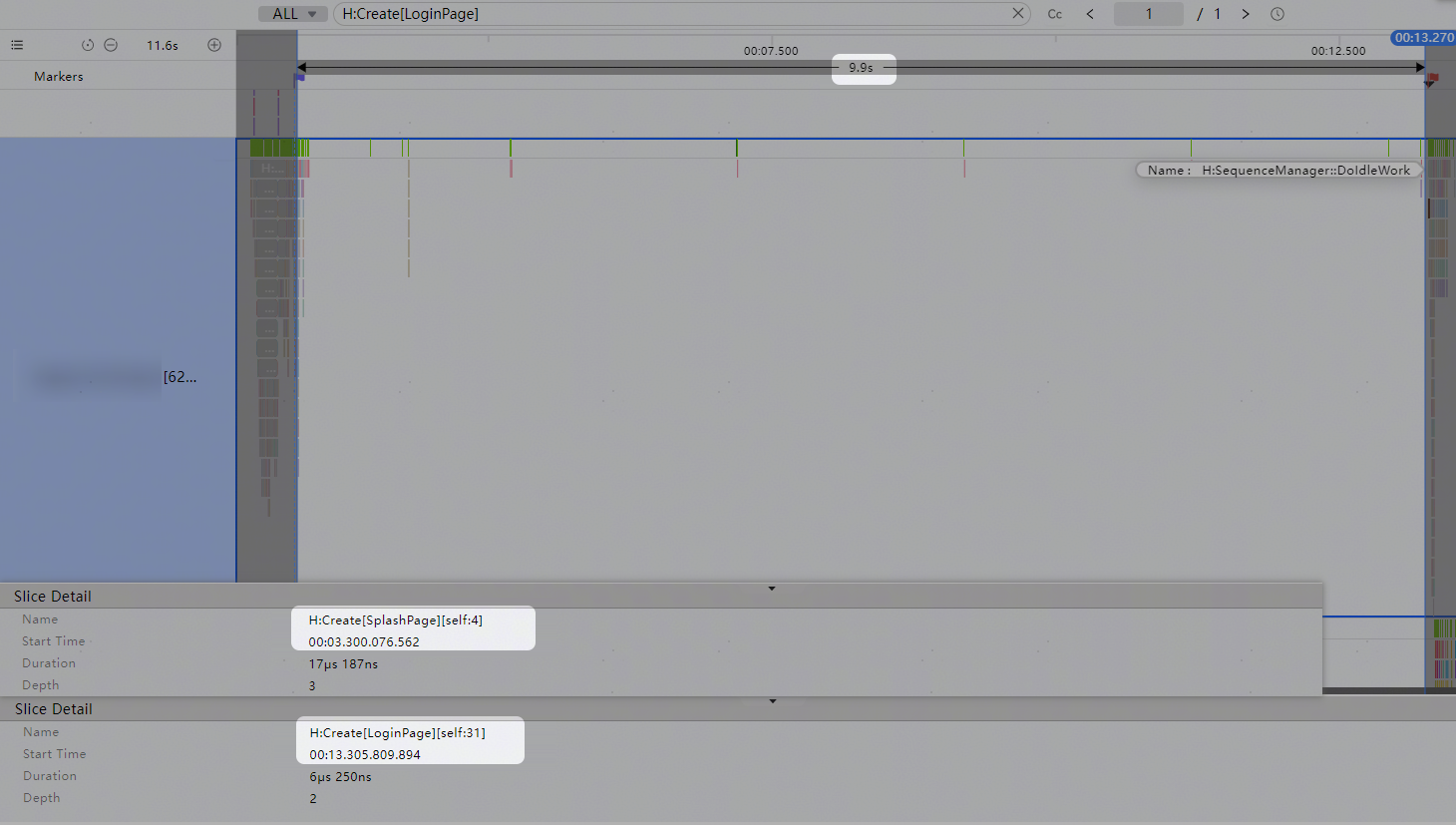Select the blue start flag marker
Screen dimensions: 1456x825
pyautogui.click(x=299, y=77)
